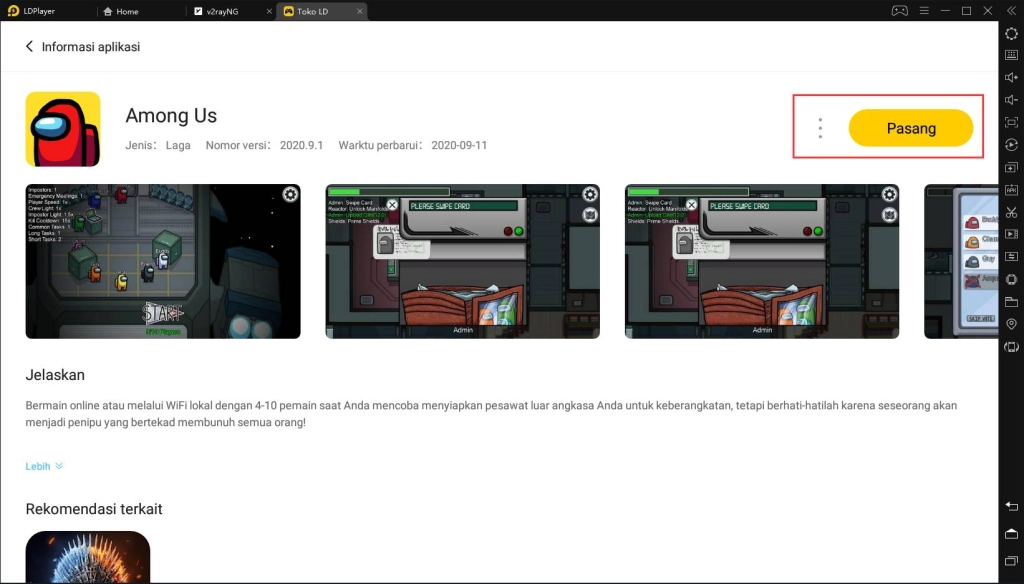Close the v2rayNG tab

click(269, 11)
